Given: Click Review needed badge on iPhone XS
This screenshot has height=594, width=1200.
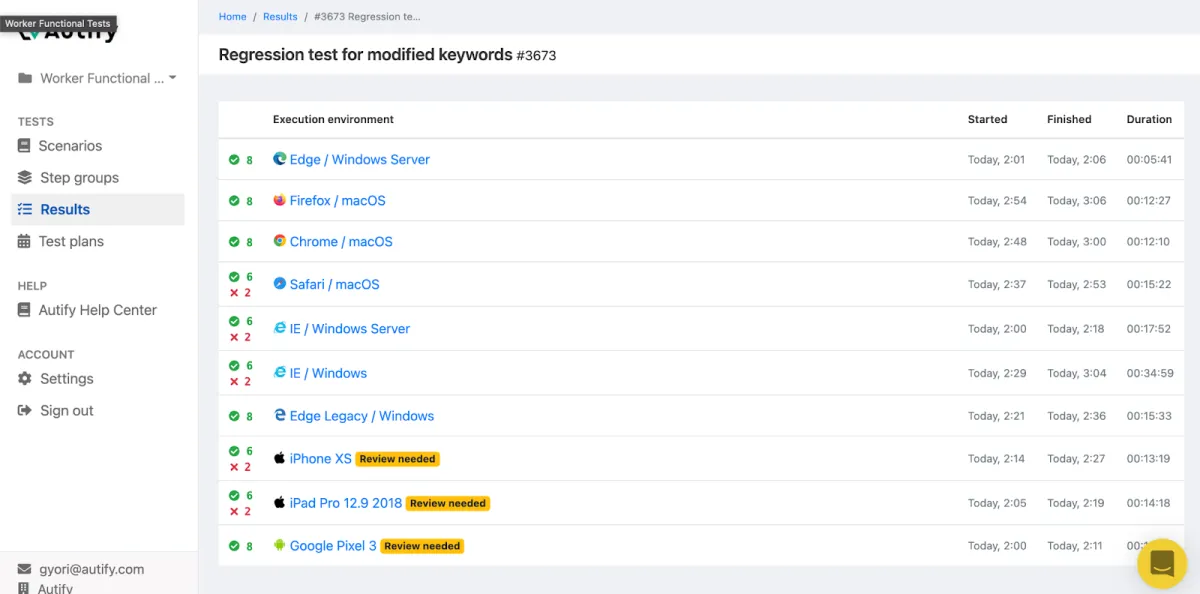Looking at the screenshot, I should (398, 459).
